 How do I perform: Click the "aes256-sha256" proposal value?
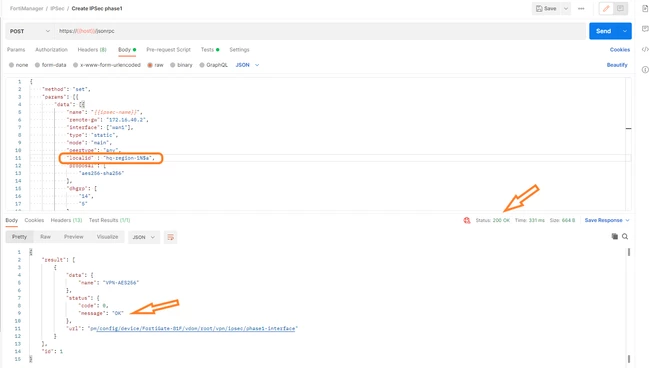pos(102,173)
